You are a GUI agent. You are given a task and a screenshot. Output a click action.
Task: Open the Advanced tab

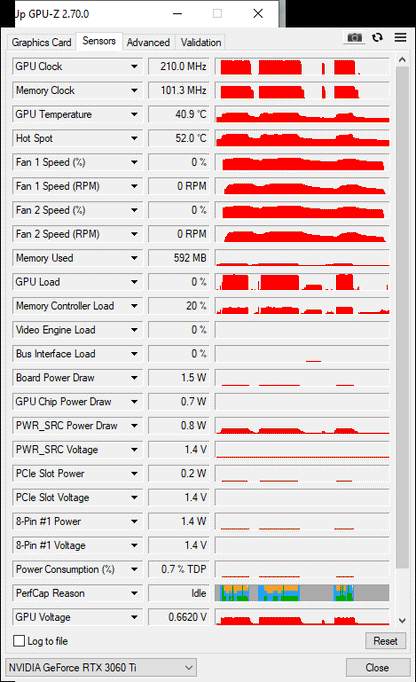148,43
